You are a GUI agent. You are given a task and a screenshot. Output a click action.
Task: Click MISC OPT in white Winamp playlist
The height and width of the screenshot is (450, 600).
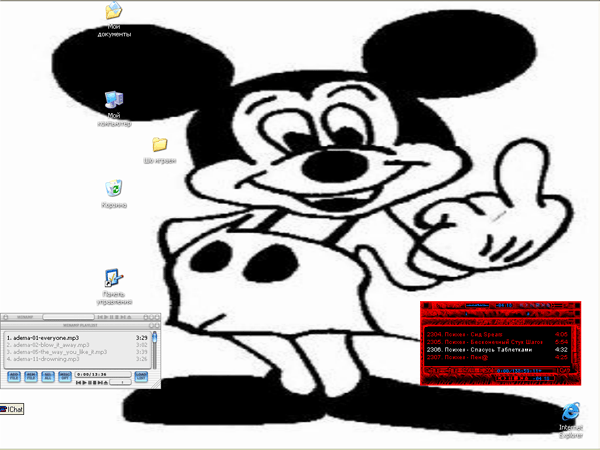(65, 377)
